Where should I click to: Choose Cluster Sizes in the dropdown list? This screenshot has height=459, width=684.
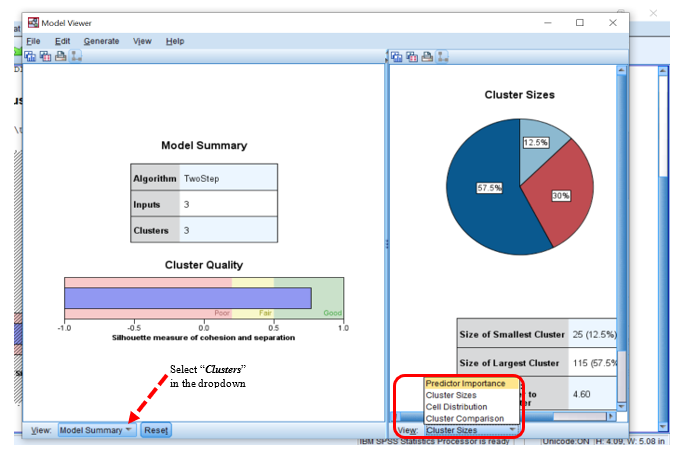click(x=471, y=395)
